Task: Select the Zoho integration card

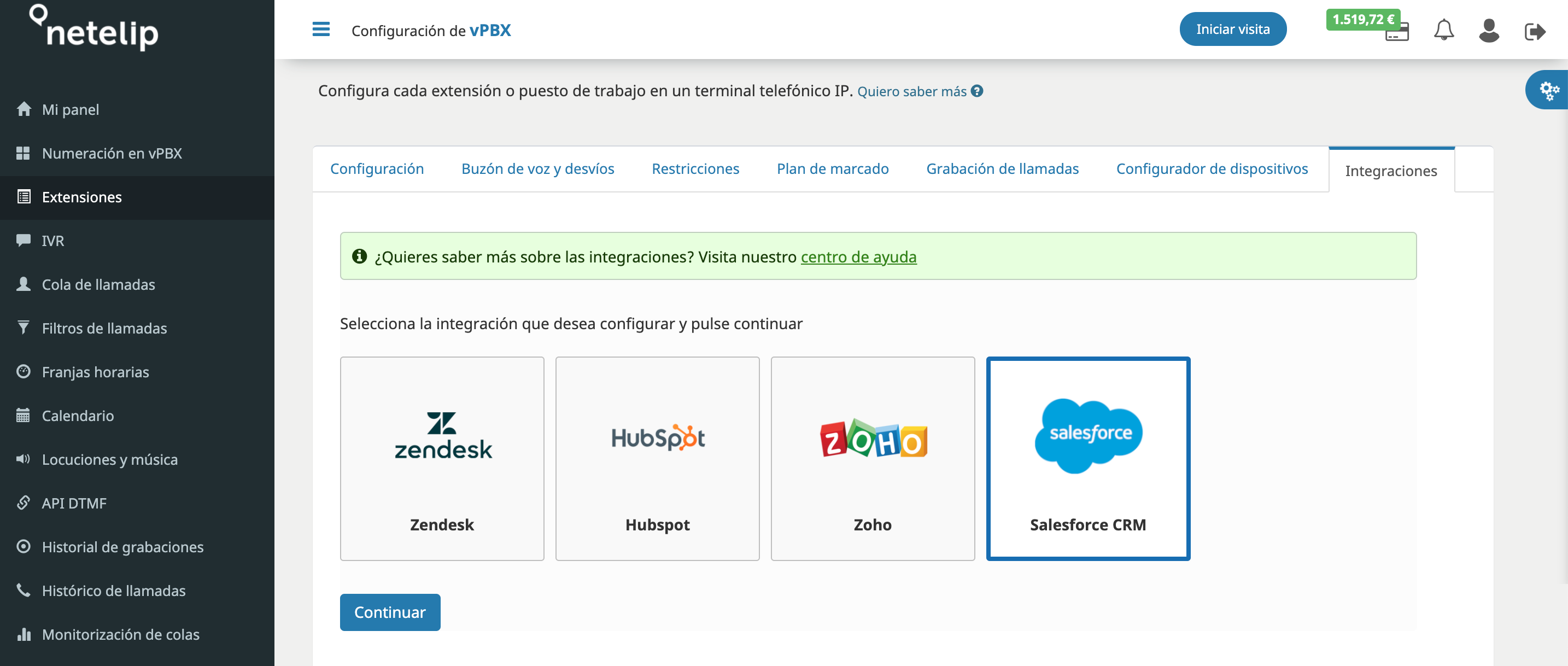Action: coord(873,458)
